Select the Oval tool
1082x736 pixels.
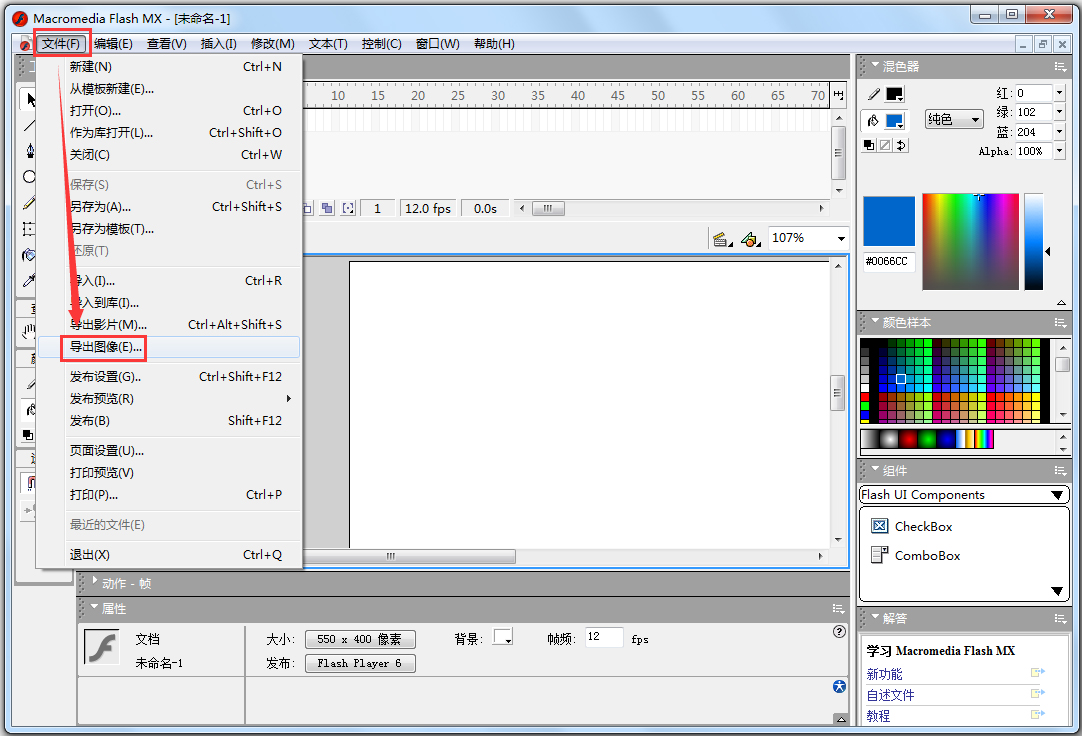[29, 177]
